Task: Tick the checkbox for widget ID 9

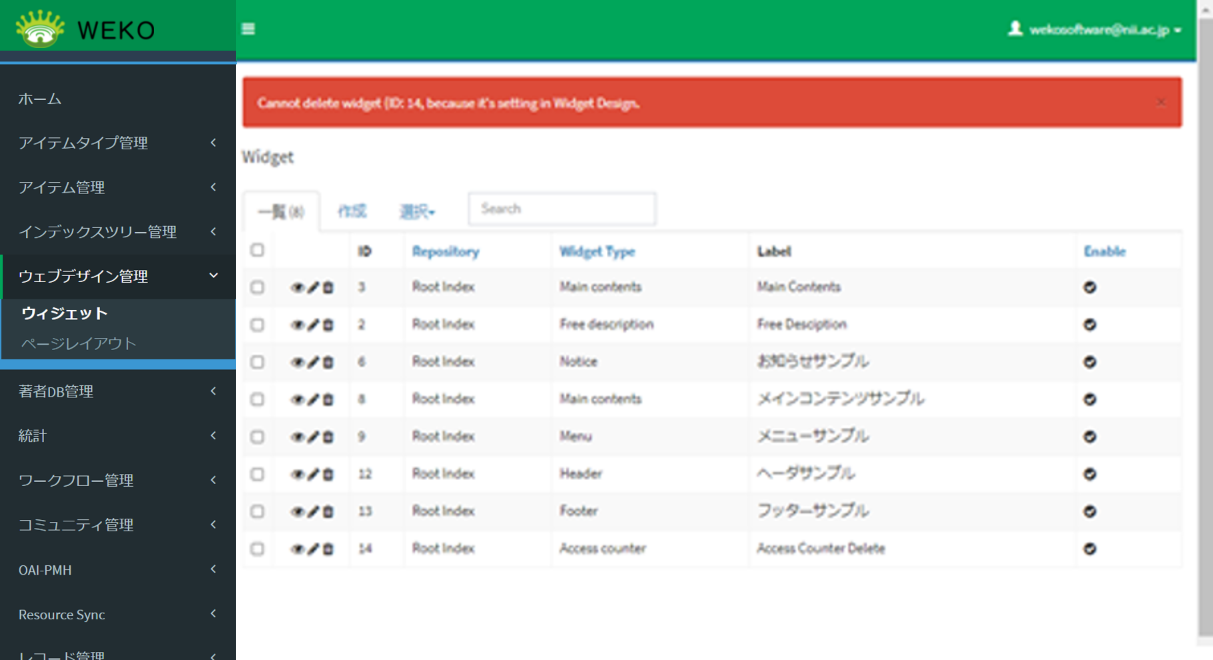Action: click(x=257, y=437)
